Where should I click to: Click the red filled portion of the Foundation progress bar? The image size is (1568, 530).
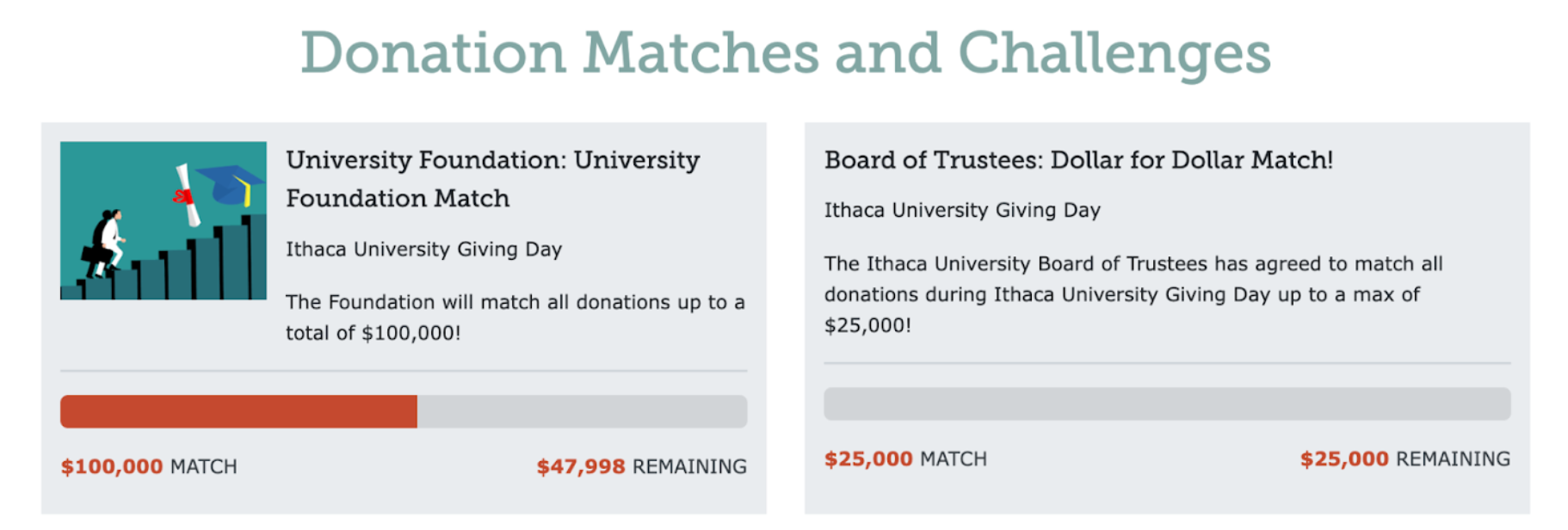coord(238,411)
